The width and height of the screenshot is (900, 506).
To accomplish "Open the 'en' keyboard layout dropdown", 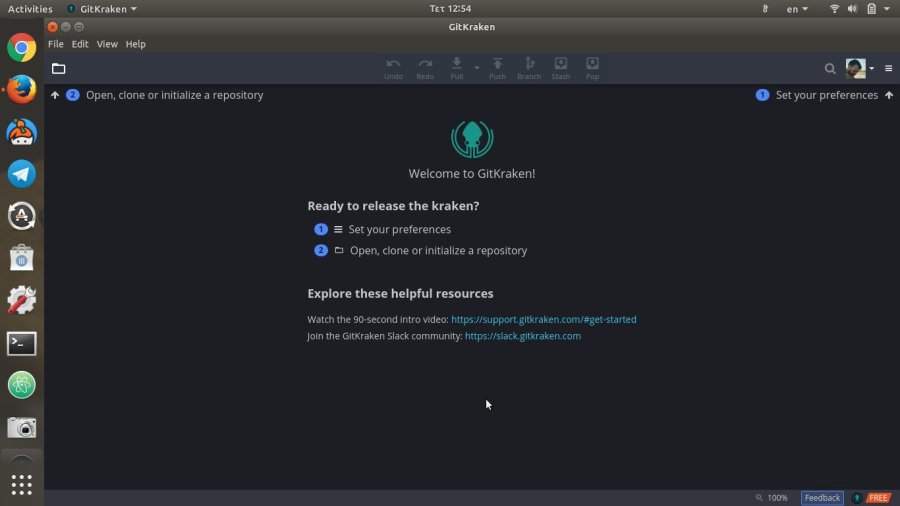I will (797, 9).
